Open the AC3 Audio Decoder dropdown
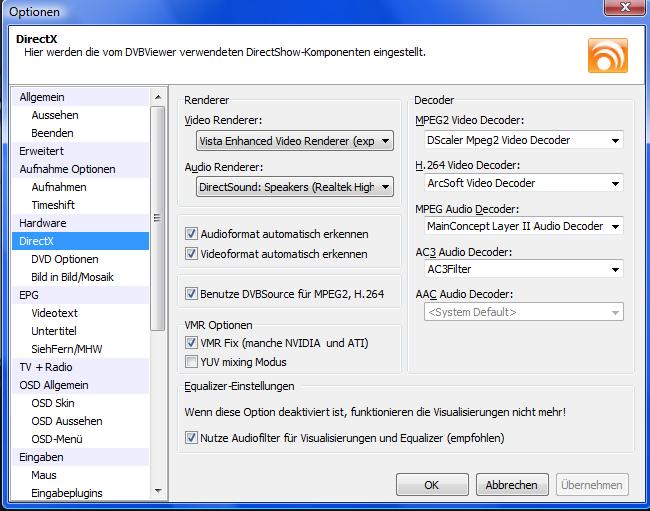 pos(524,269)
